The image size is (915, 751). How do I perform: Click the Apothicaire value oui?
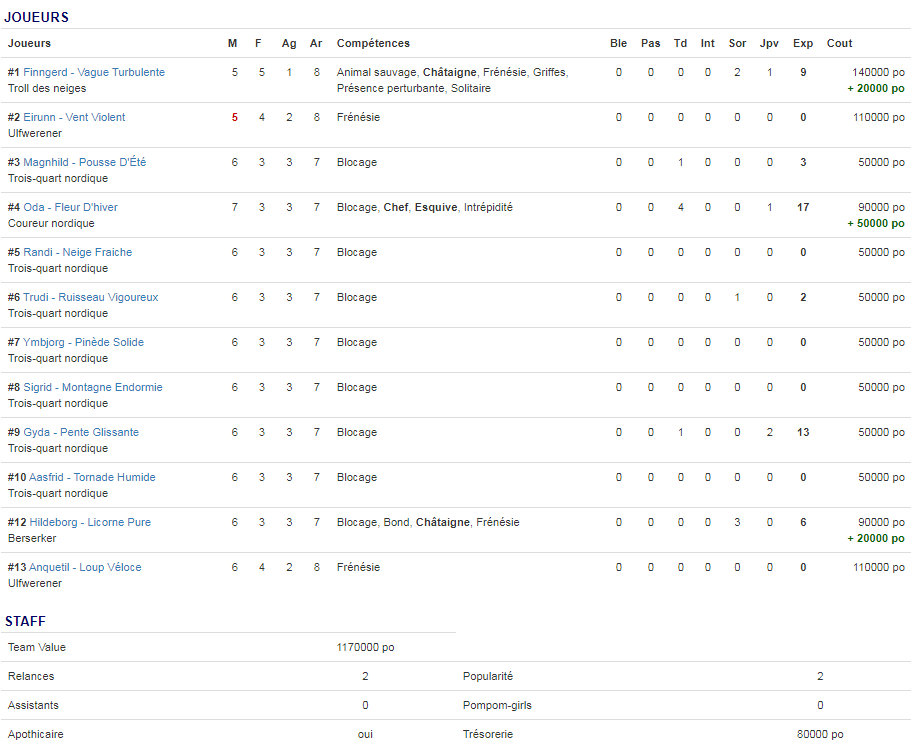(x=365, y=734)
